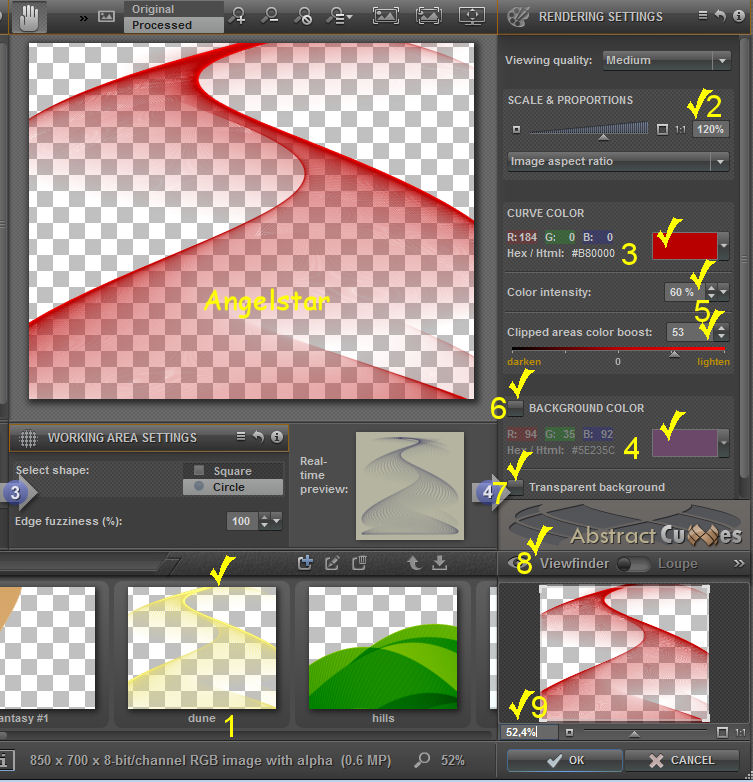Viewport: 753px width, 782px height.
Task: Click the zoom out magnifier icon
Action: coord(270,16)
